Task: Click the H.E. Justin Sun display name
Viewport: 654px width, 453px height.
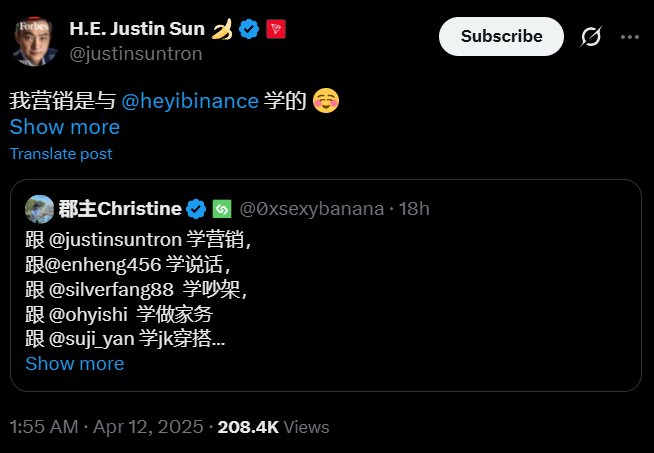Action: tap(138, 29)
